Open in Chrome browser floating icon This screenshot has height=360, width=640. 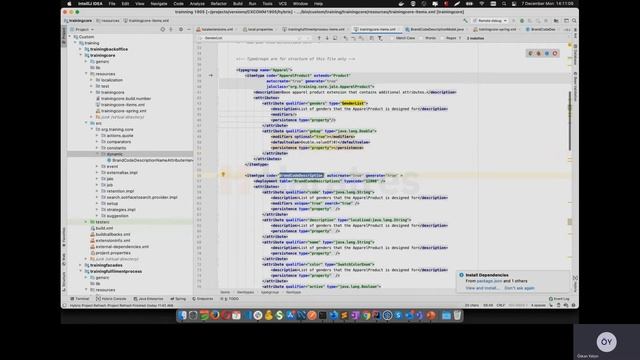[x=531, y=53]
